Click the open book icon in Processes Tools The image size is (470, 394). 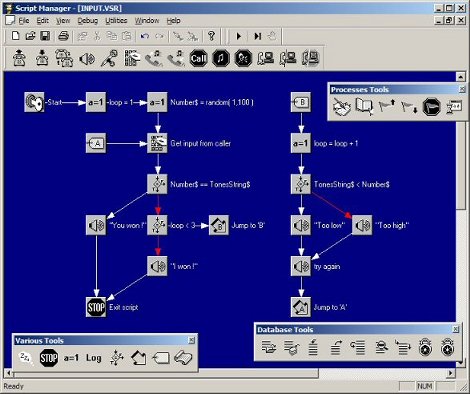tap(364, 106)
